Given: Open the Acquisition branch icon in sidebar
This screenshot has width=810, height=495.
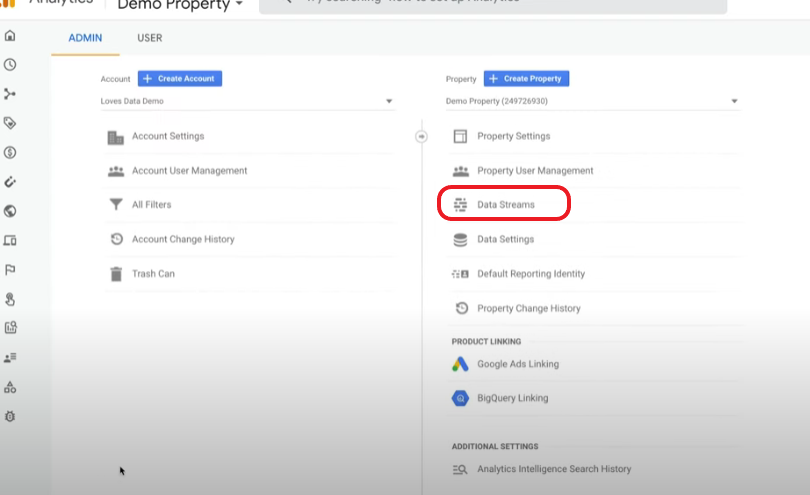Looking at the screenshot, I should 10,94.
